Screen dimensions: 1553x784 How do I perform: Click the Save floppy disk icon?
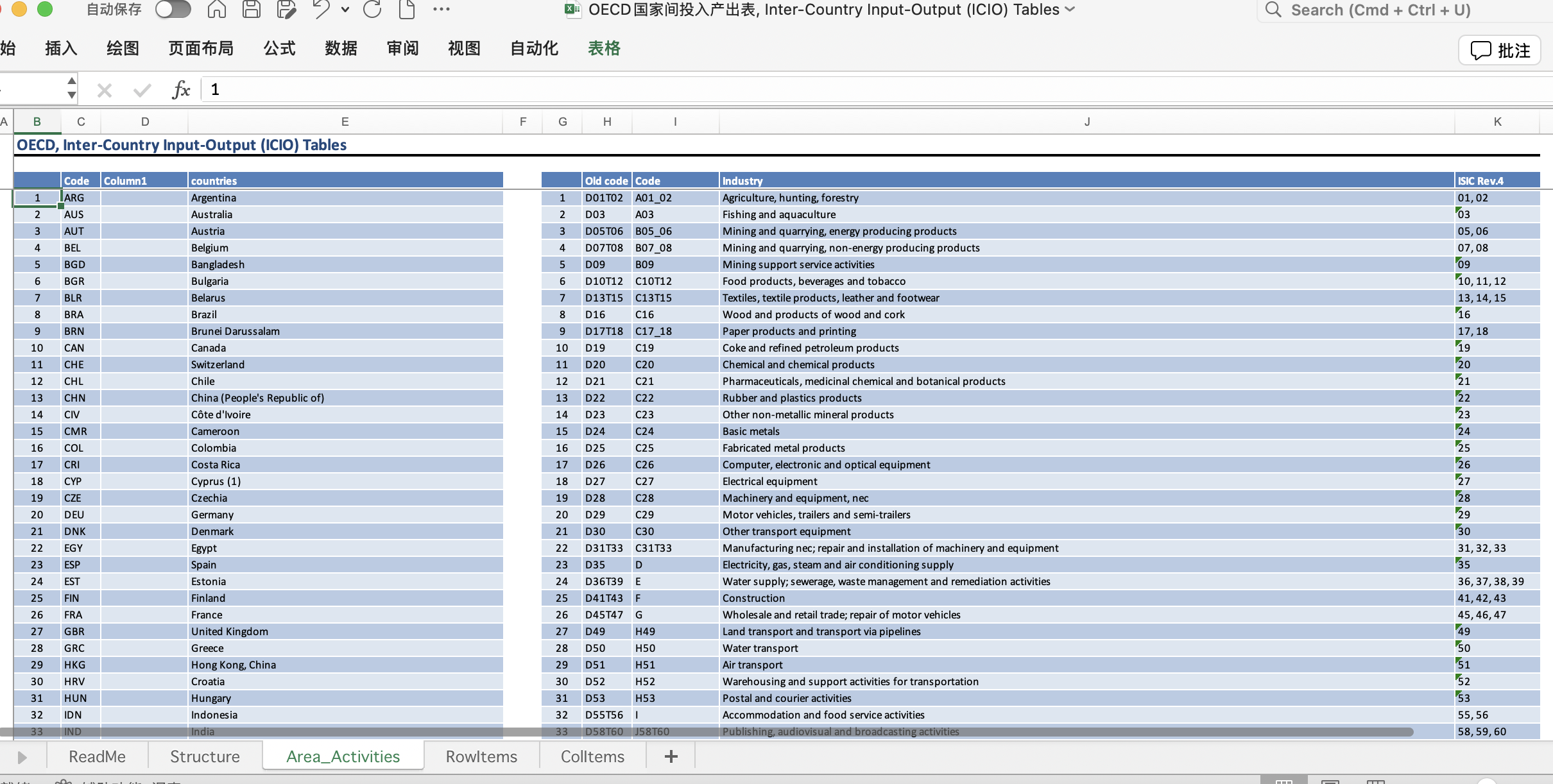coord(251,9)
